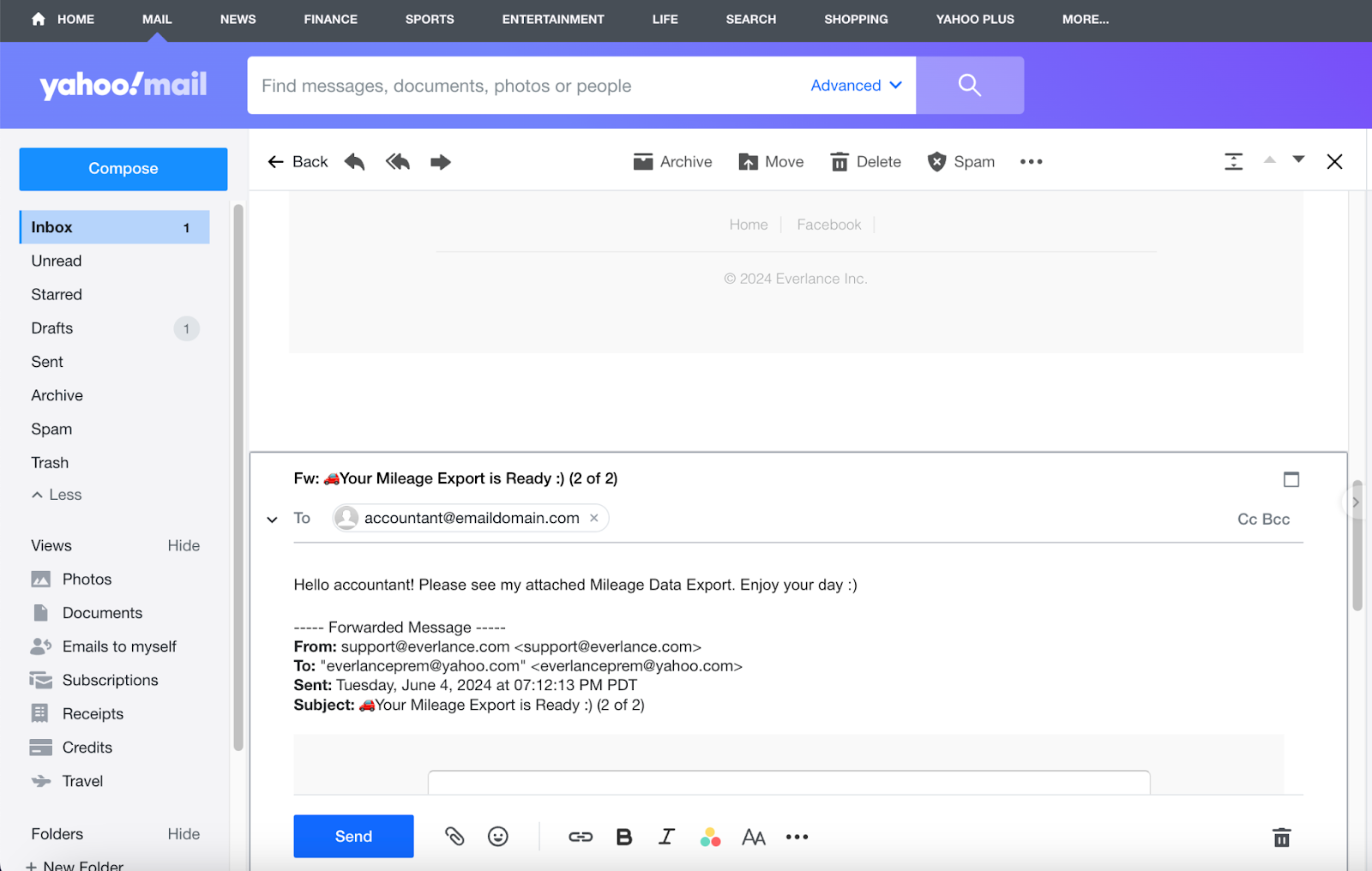Screen dimensions: 1372x871
Task: Open the text color picker icon
Action: click(710, 837)
